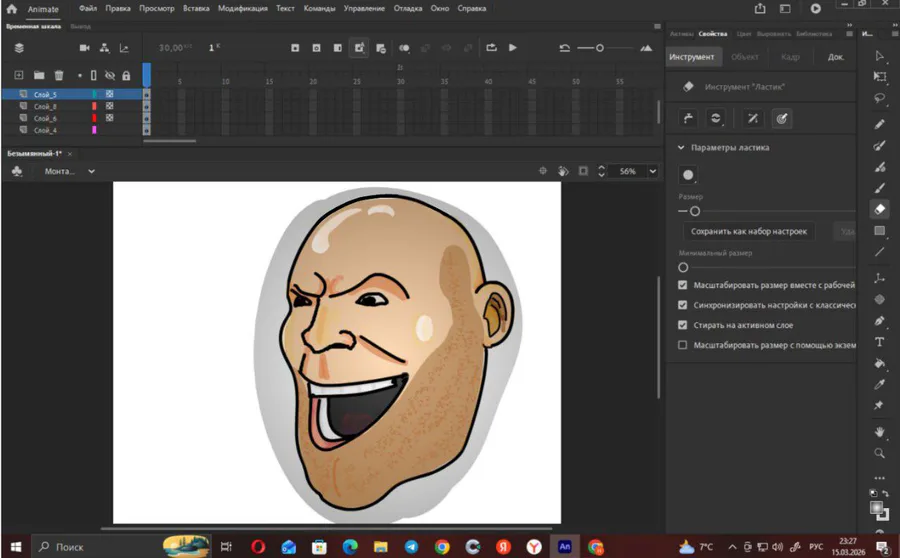Select the Eraser tool in the toolbar
The image size is (900, 558).
pos(880,209)
